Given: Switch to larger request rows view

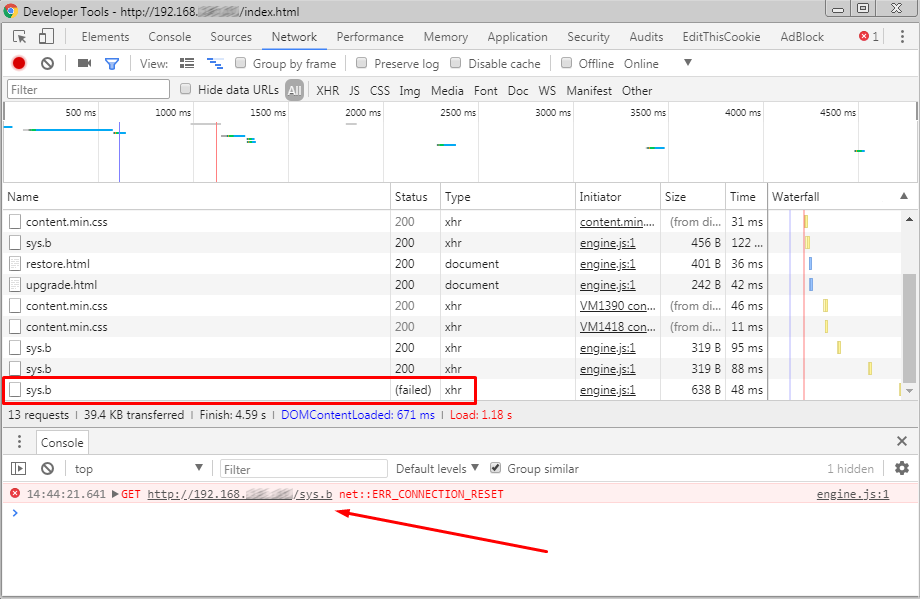Looking at the screenshot, I should point(187,63).
